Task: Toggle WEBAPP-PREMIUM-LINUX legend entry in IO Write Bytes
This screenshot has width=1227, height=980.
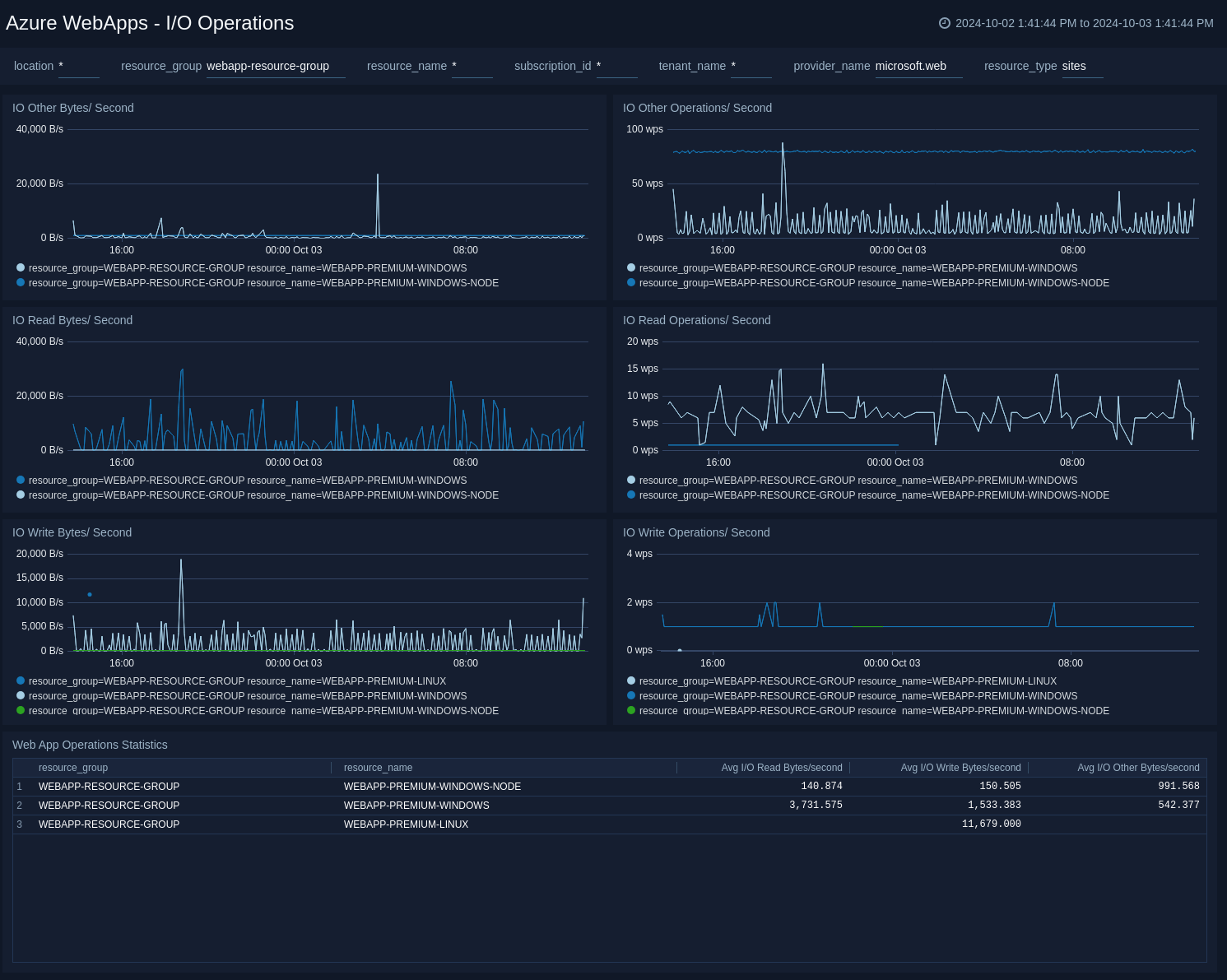Action: (x=231, y=681)
